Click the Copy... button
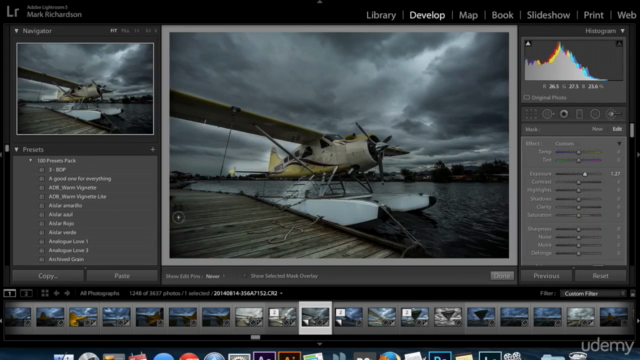Screen dimensions: 640x360 pos(48,276)
